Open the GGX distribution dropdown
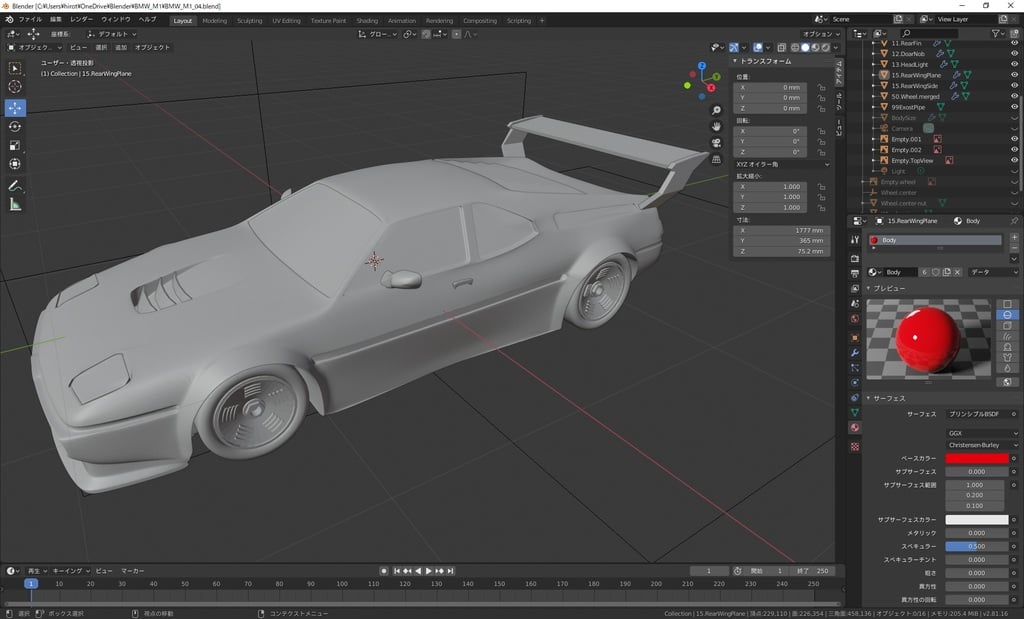 pos(982,433)
